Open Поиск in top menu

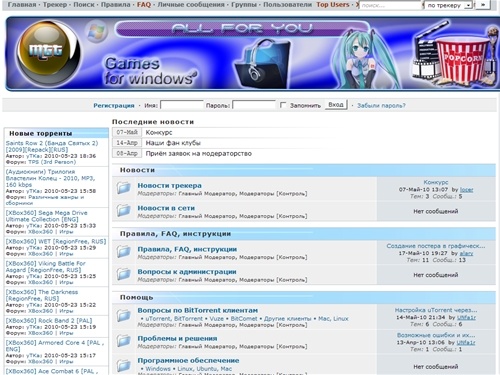tap(84, 5)
